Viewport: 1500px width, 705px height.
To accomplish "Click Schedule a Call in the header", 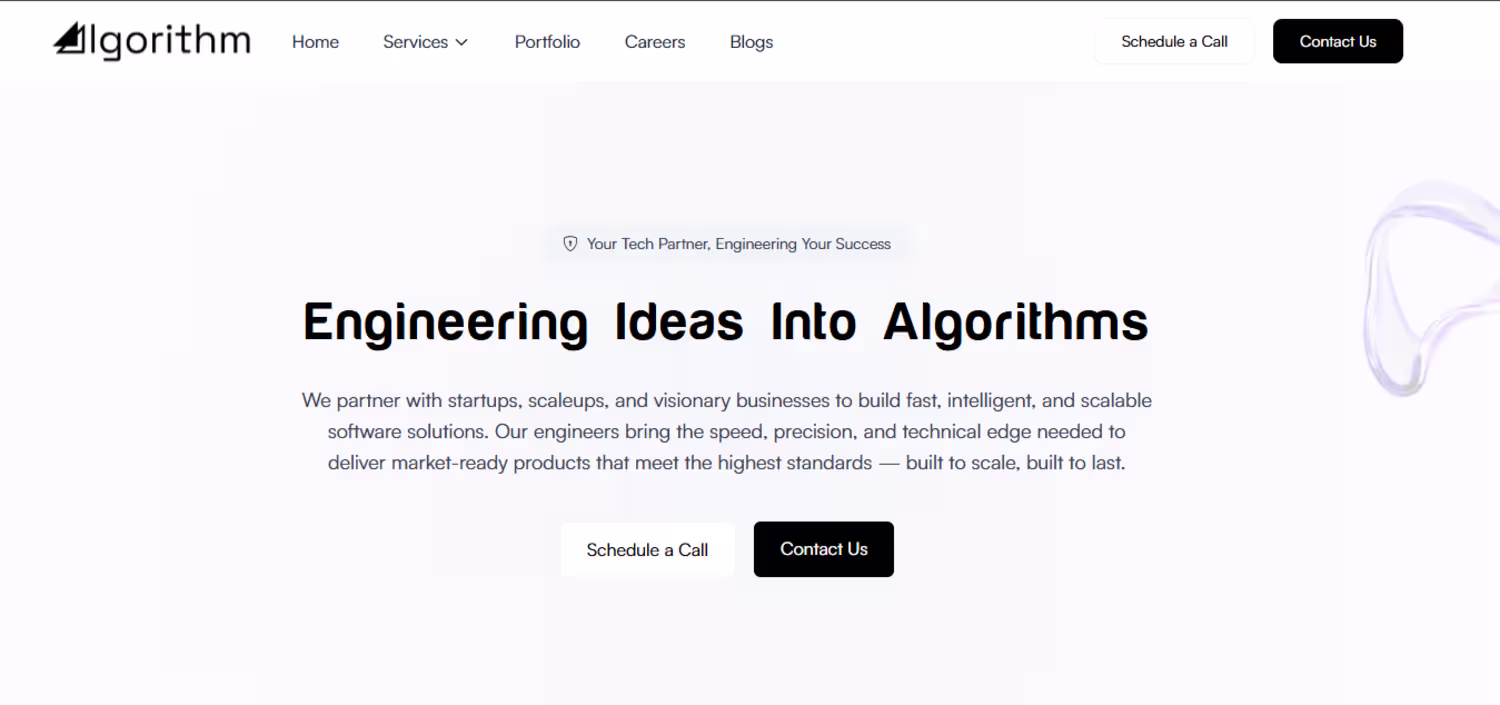I will (x=1174, y=42).
